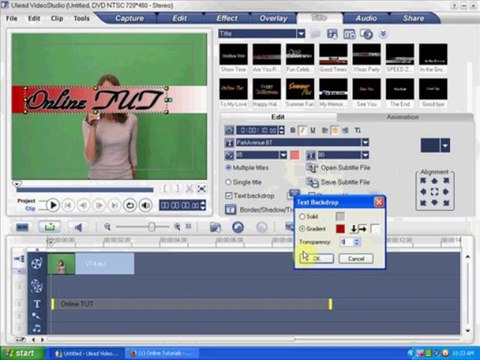Switch to audio view speaker icon

click(78, 227)
